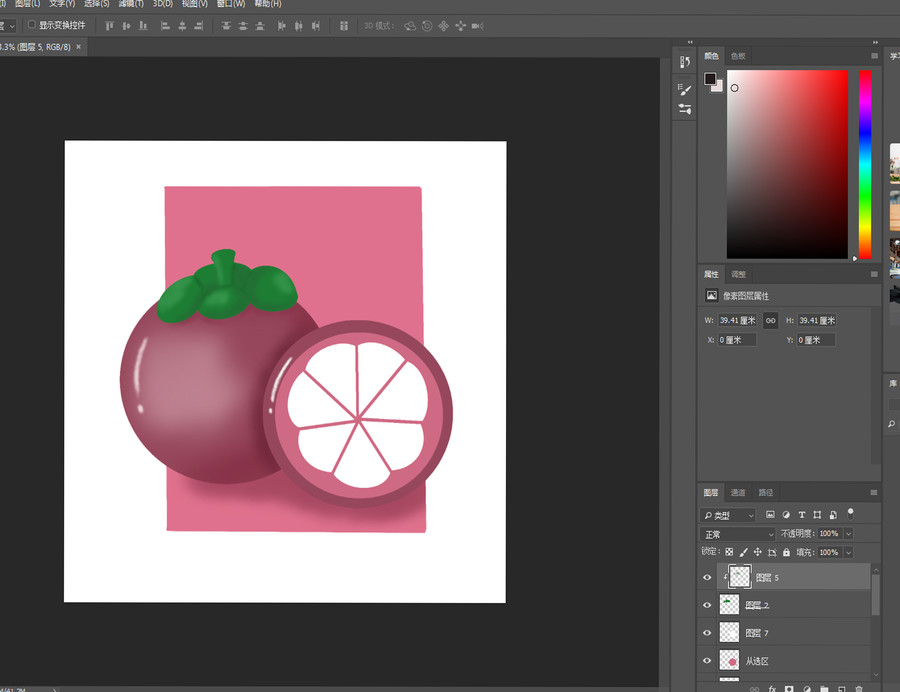Click the align right edges icon
Viewport: 900px width, 692px height.
point(199,26)
